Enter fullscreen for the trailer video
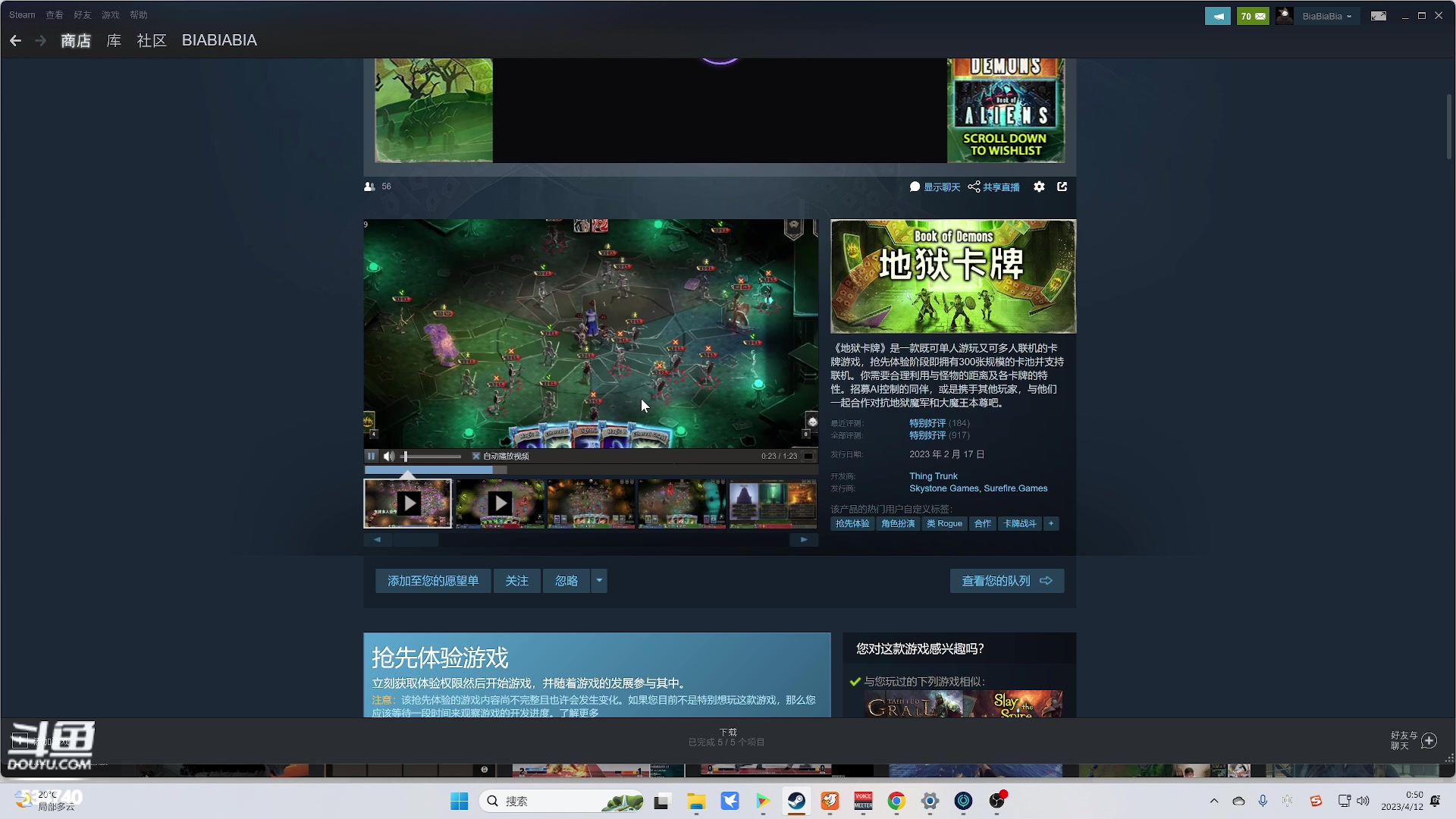This screenshot has height=819, width=1456. 808,457
